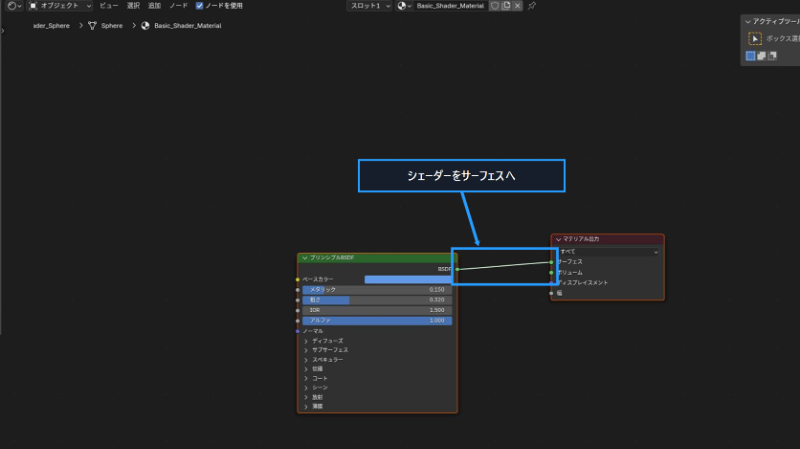Viewport: 800px width, 449px height.
Task: Open the 追加 menu
Action: point(154,6)
